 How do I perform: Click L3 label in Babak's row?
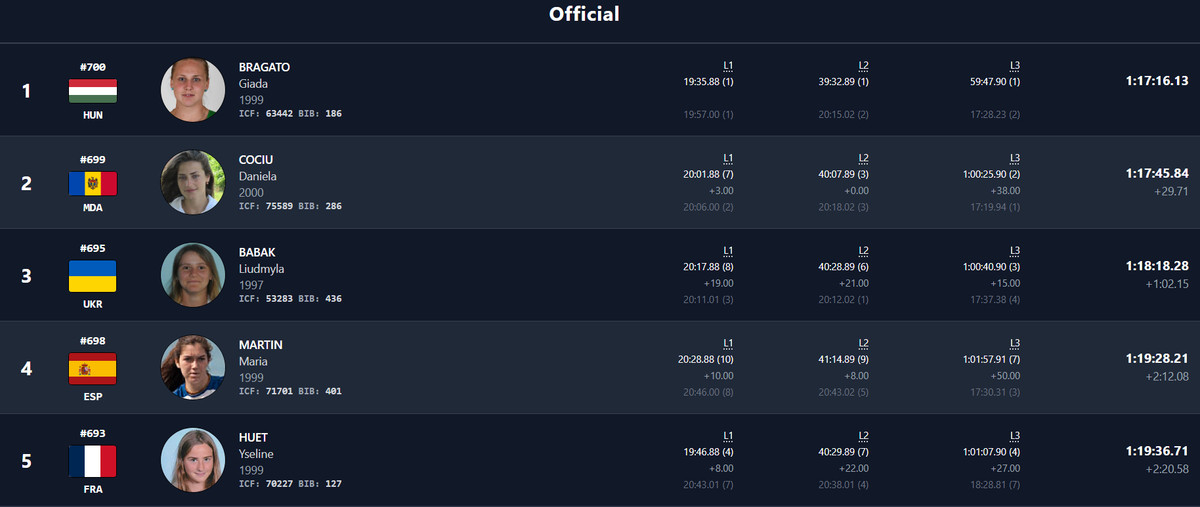click(x=1015, y=251)
